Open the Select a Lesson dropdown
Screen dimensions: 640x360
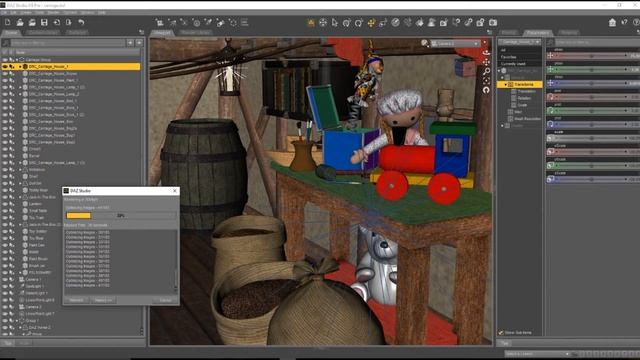click(537, 354)
